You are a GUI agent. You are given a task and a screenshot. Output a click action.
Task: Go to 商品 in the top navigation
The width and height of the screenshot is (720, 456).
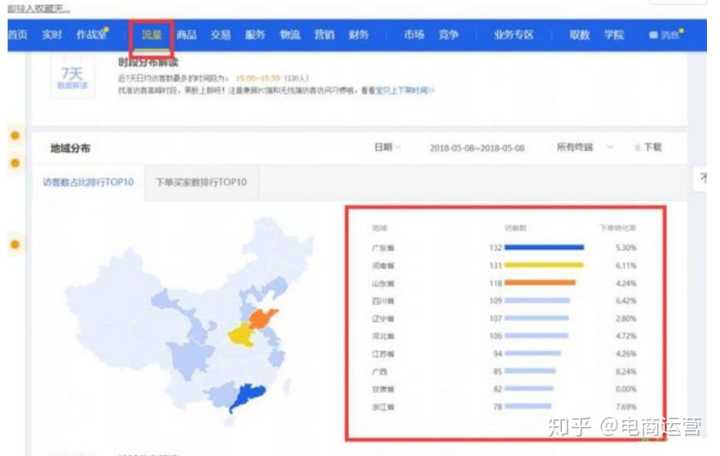pyautogui.click(x=186, y=35)
